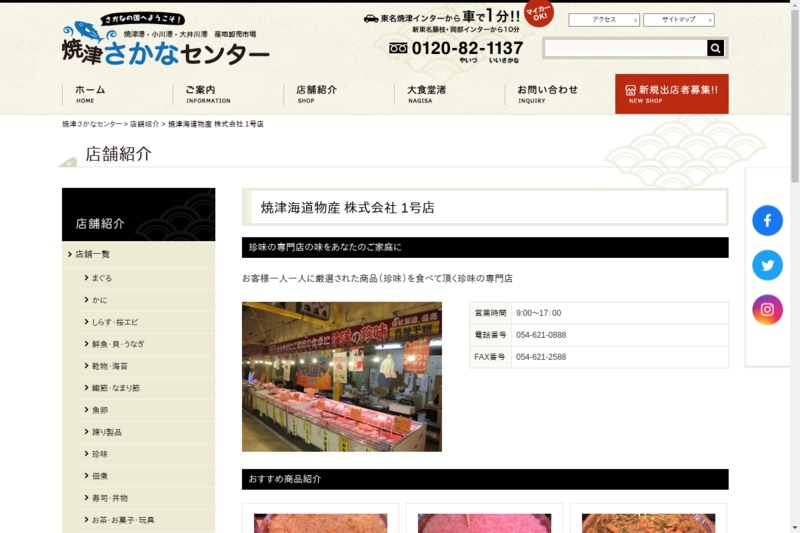This screenshot has width=800, height=533.
Task: Open the 大食堂渚 NAGISA menu
Action: (x=427, y=94)
